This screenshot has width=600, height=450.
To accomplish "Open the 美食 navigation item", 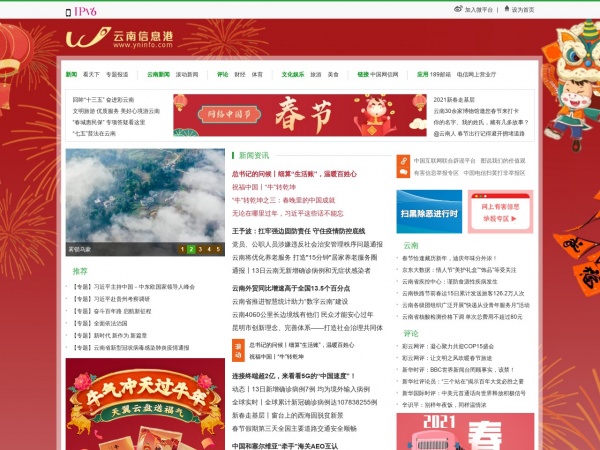I will (333, 74).
